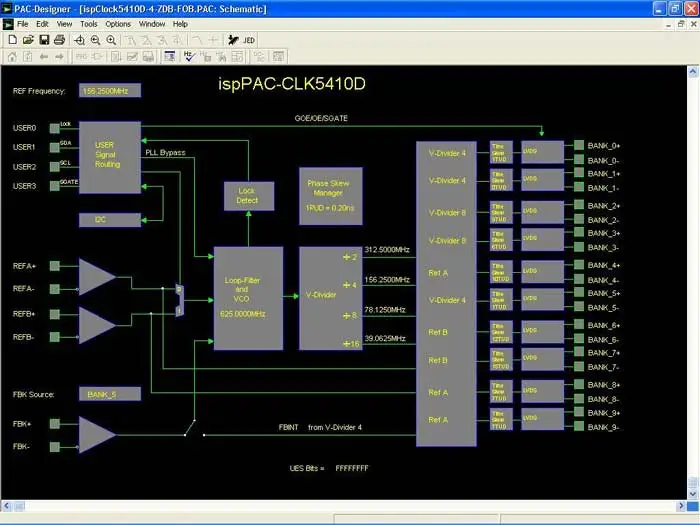Screen dimensions: 700x525
Task: Click the BANK_0+ output pin square
Action: pos(578,145)
